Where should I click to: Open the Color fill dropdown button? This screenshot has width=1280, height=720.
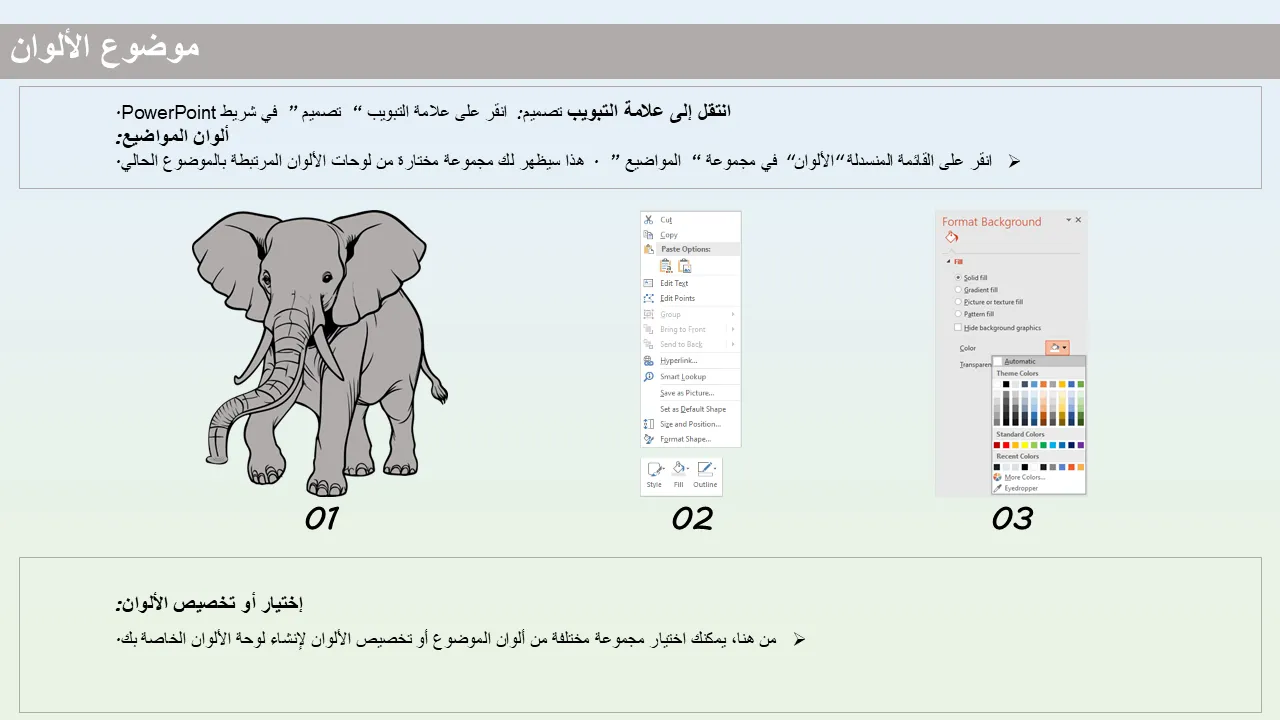click(1057, 348)
